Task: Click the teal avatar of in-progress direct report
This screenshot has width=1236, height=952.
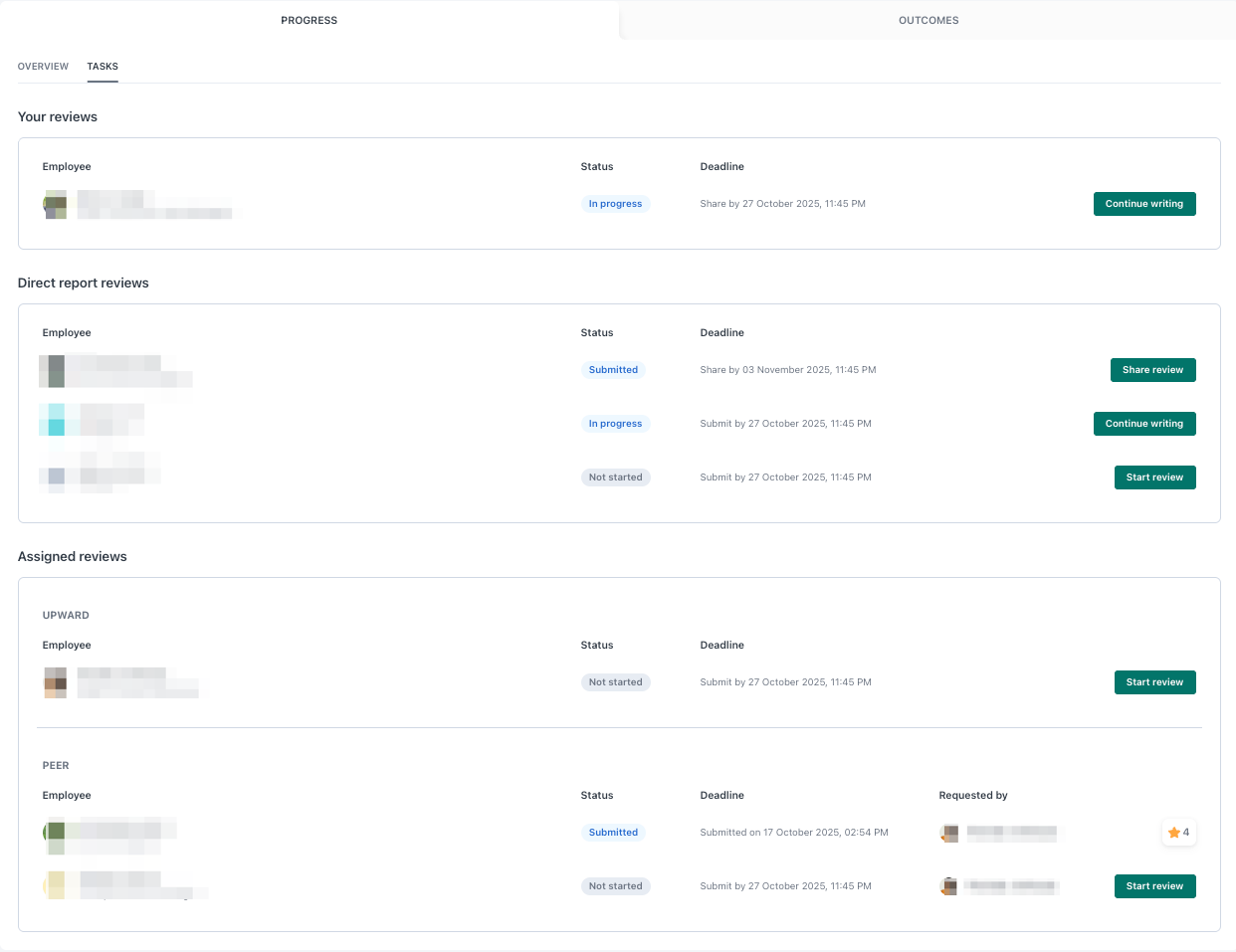Action: pos(55,420)
